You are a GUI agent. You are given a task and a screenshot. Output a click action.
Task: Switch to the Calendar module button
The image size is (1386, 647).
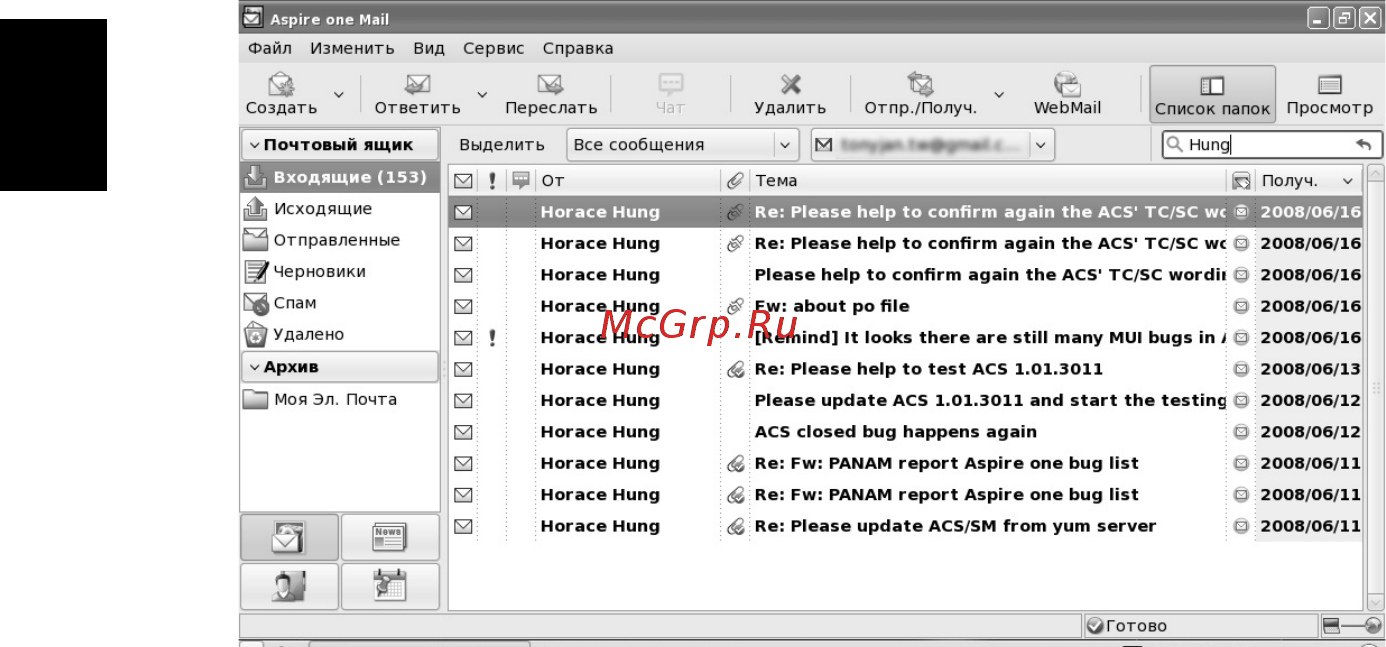tap(389, 586)
